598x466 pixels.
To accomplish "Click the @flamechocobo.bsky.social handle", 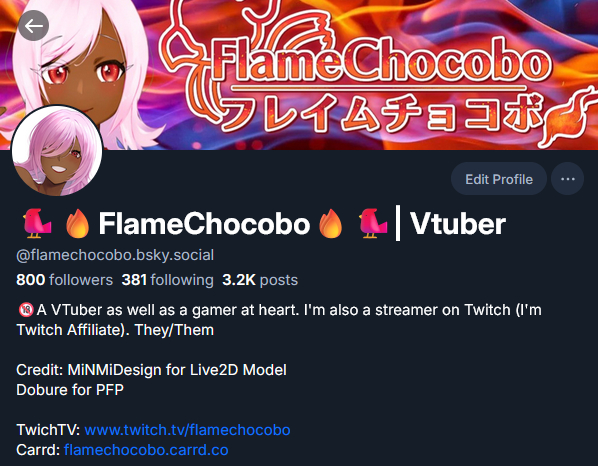I will [115, 255].
